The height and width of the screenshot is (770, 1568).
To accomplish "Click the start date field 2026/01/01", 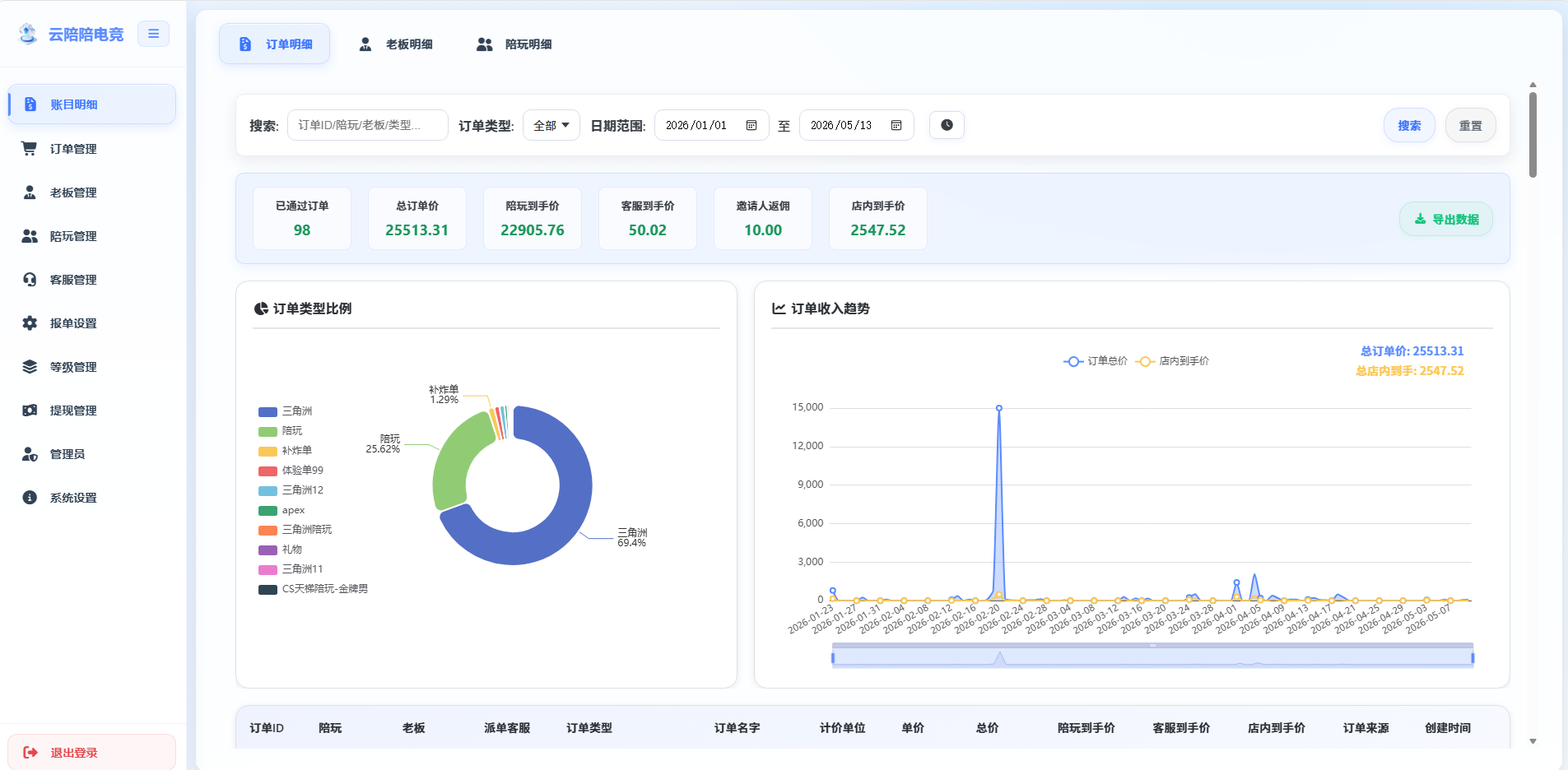I will click(712, 125).
